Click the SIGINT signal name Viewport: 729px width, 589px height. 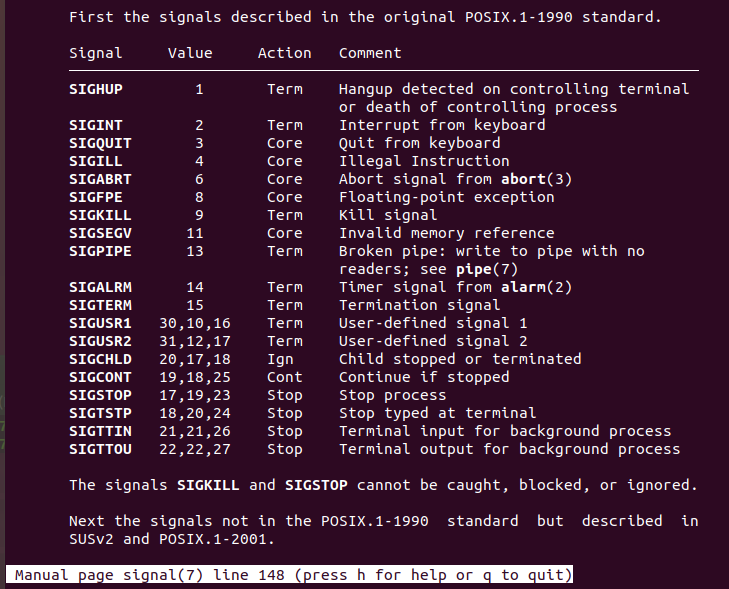coord(96,125)
